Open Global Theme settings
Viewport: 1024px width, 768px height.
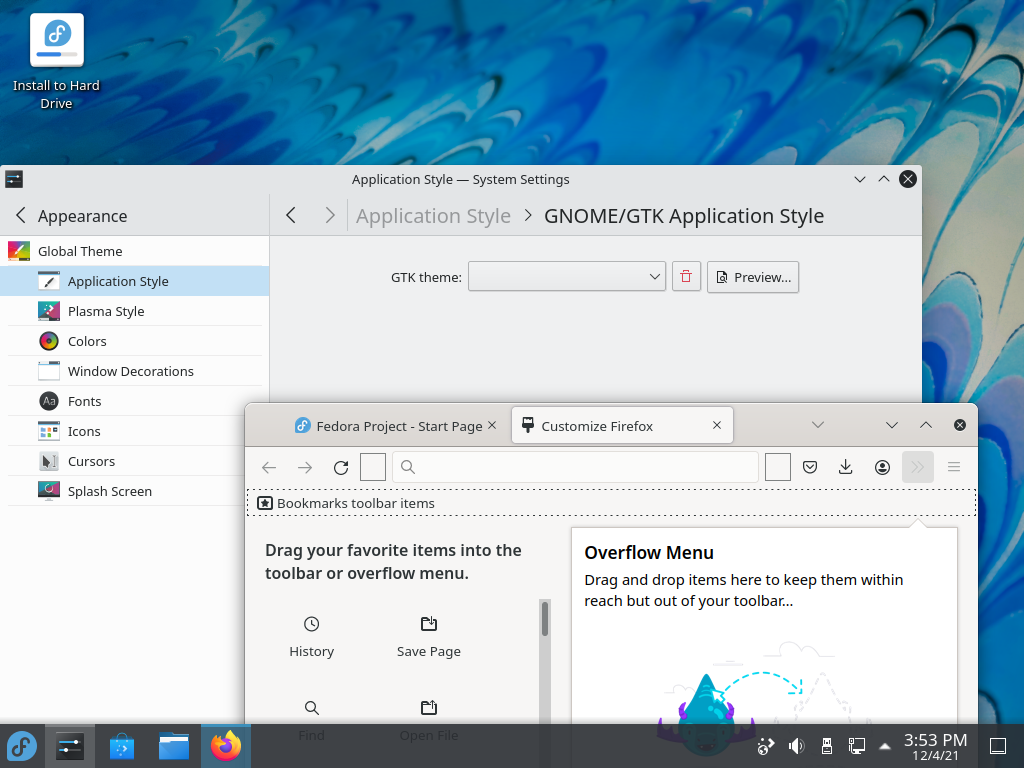click(x=134, y=251)
